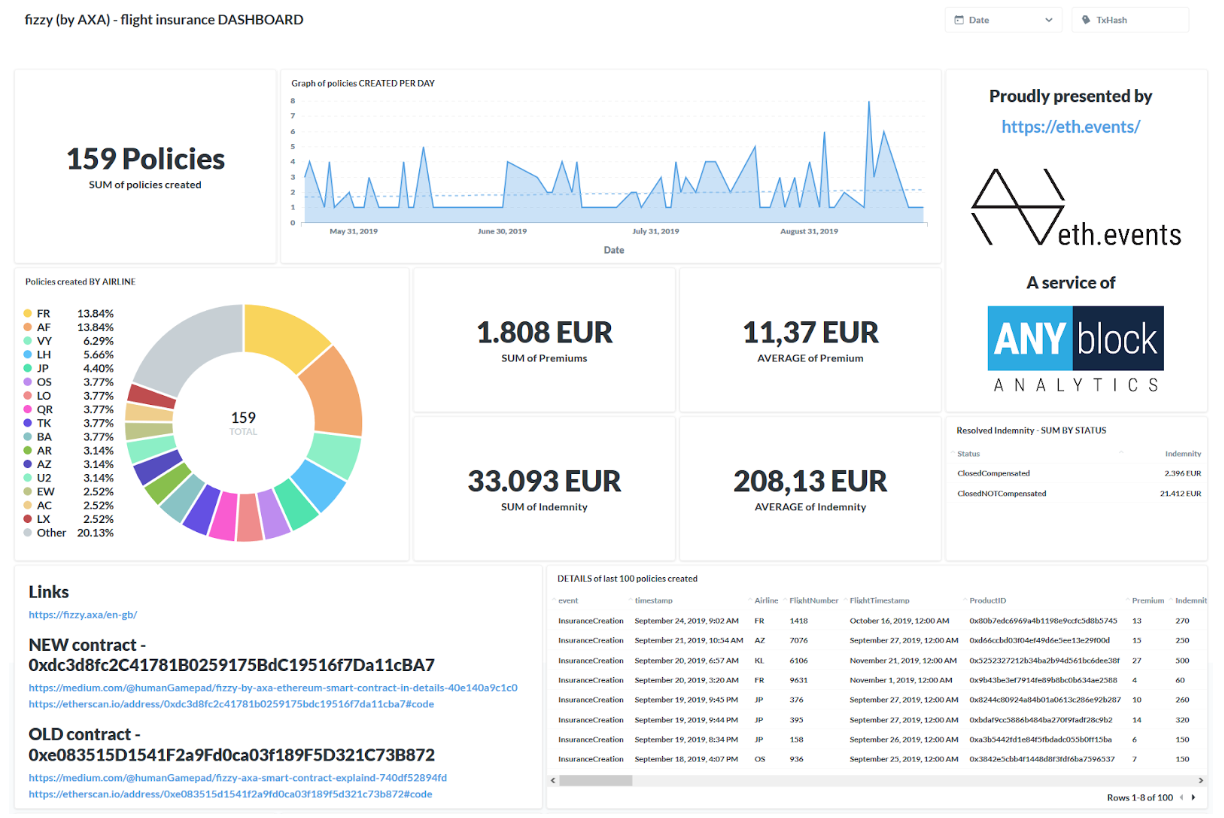The height and width of the screenshot is (818, 1224).
Task: Open the https://eth.events/ link
Action: tap(1071, 127)
